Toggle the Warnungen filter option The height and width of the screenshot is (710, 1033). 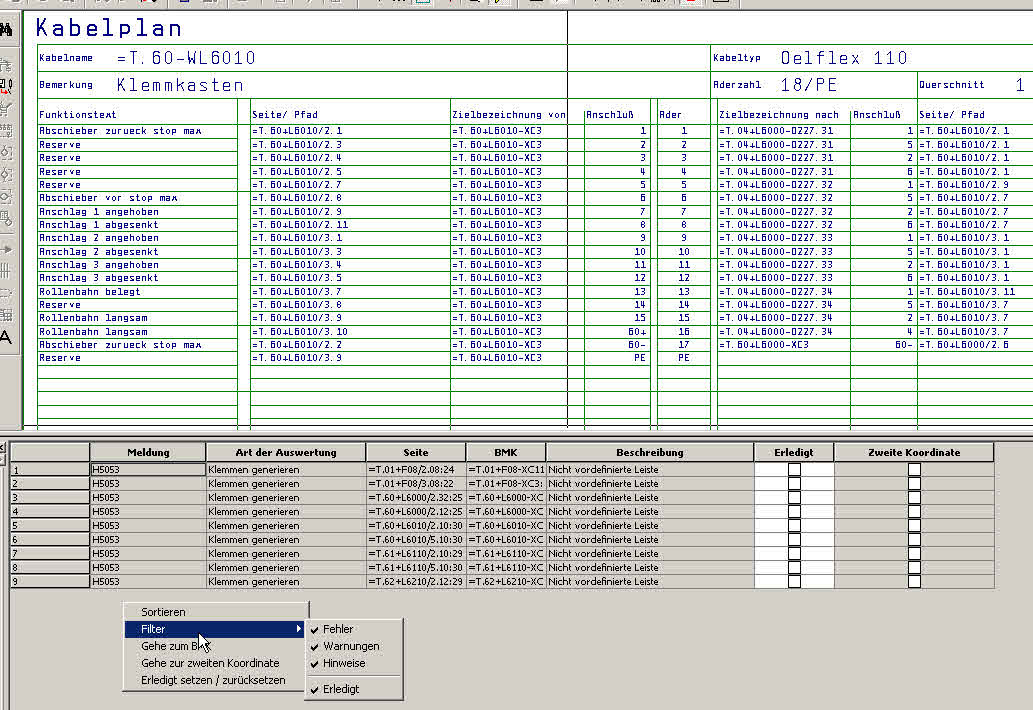pos(354,646)
